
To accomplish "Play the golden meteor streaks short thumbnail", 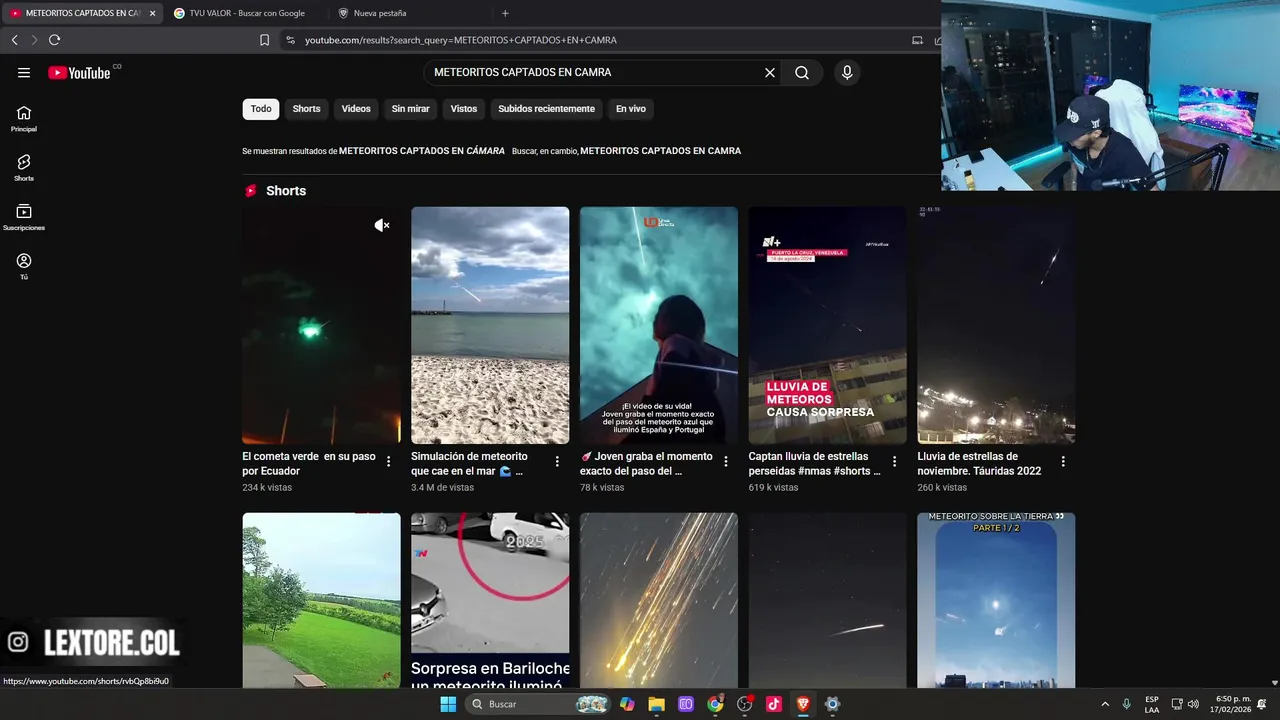I will (659, 600).
